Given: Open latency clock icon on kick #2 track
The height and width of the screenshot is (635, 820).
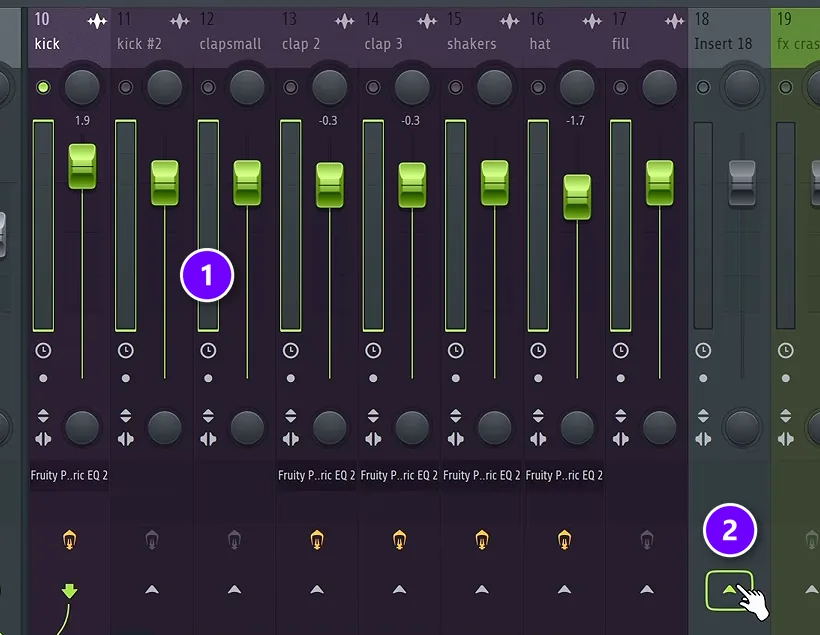Looking at the screenshot, I should tap(126, 350).
